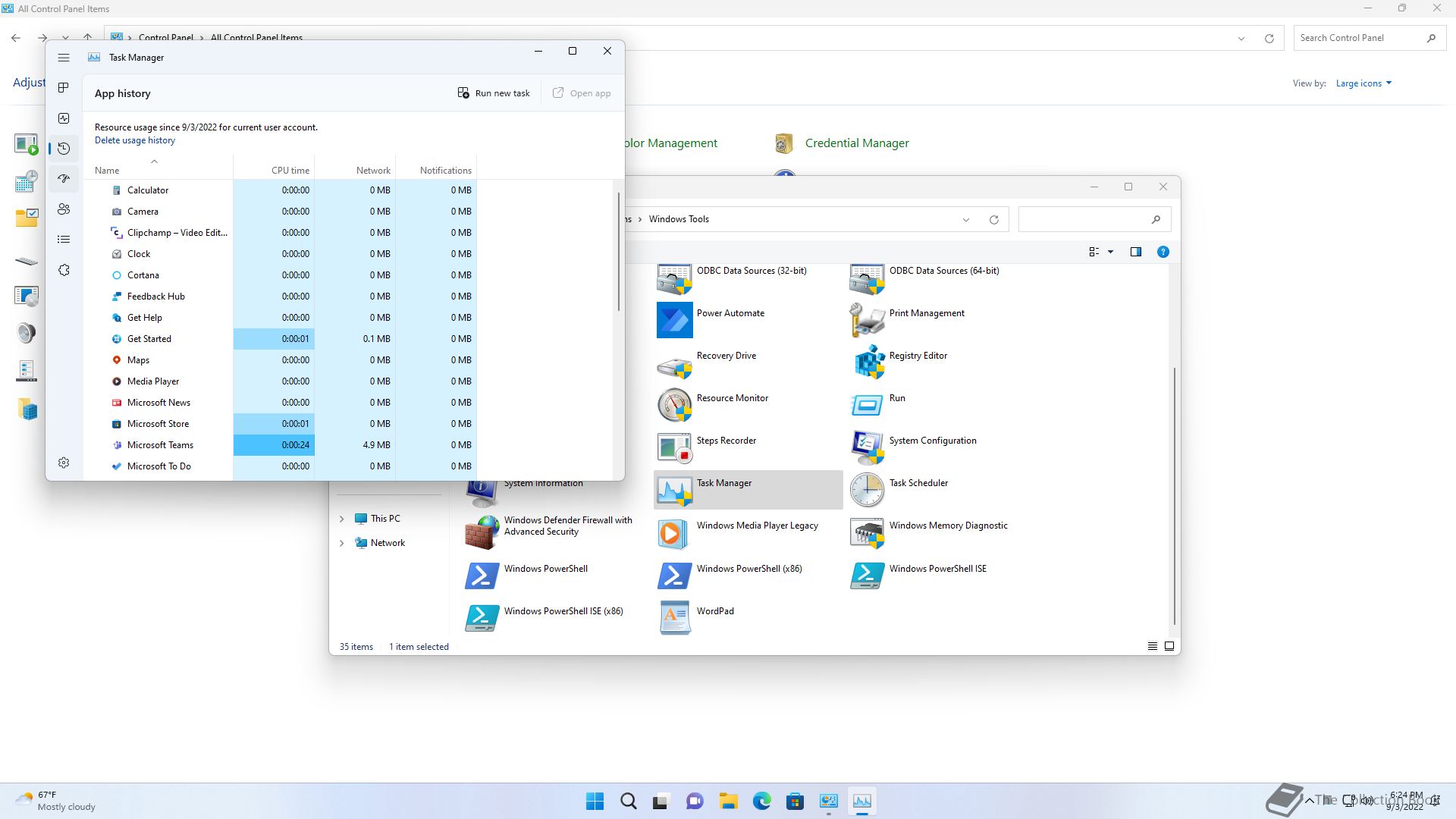
Task: Open Startup apps page in Task Manager sidebar
Action: [x=64, y=179]
